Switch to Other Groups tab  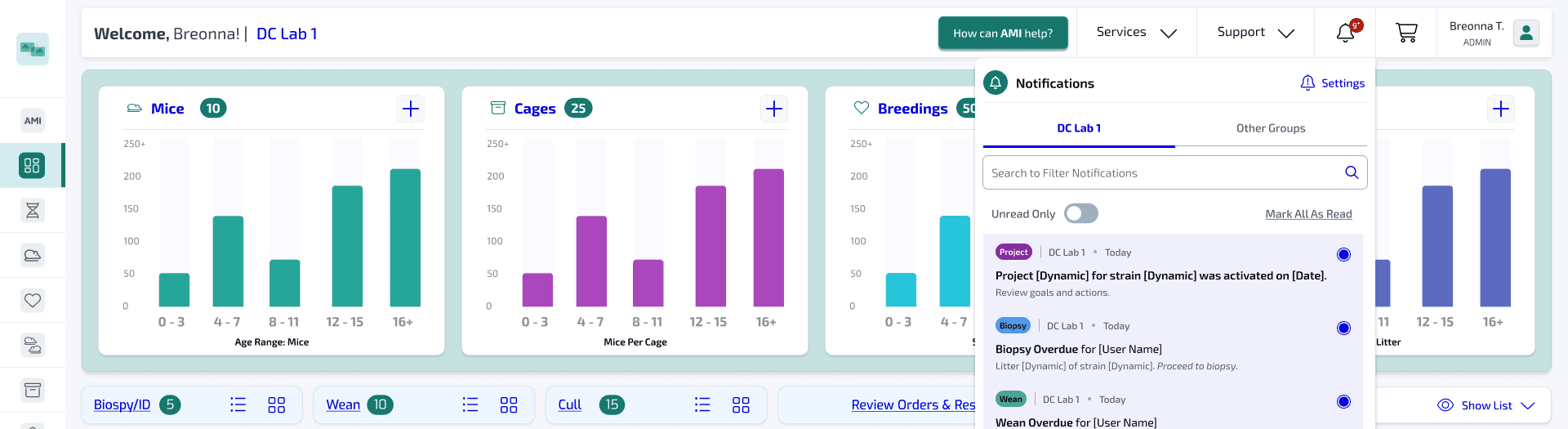[1270, 128]
